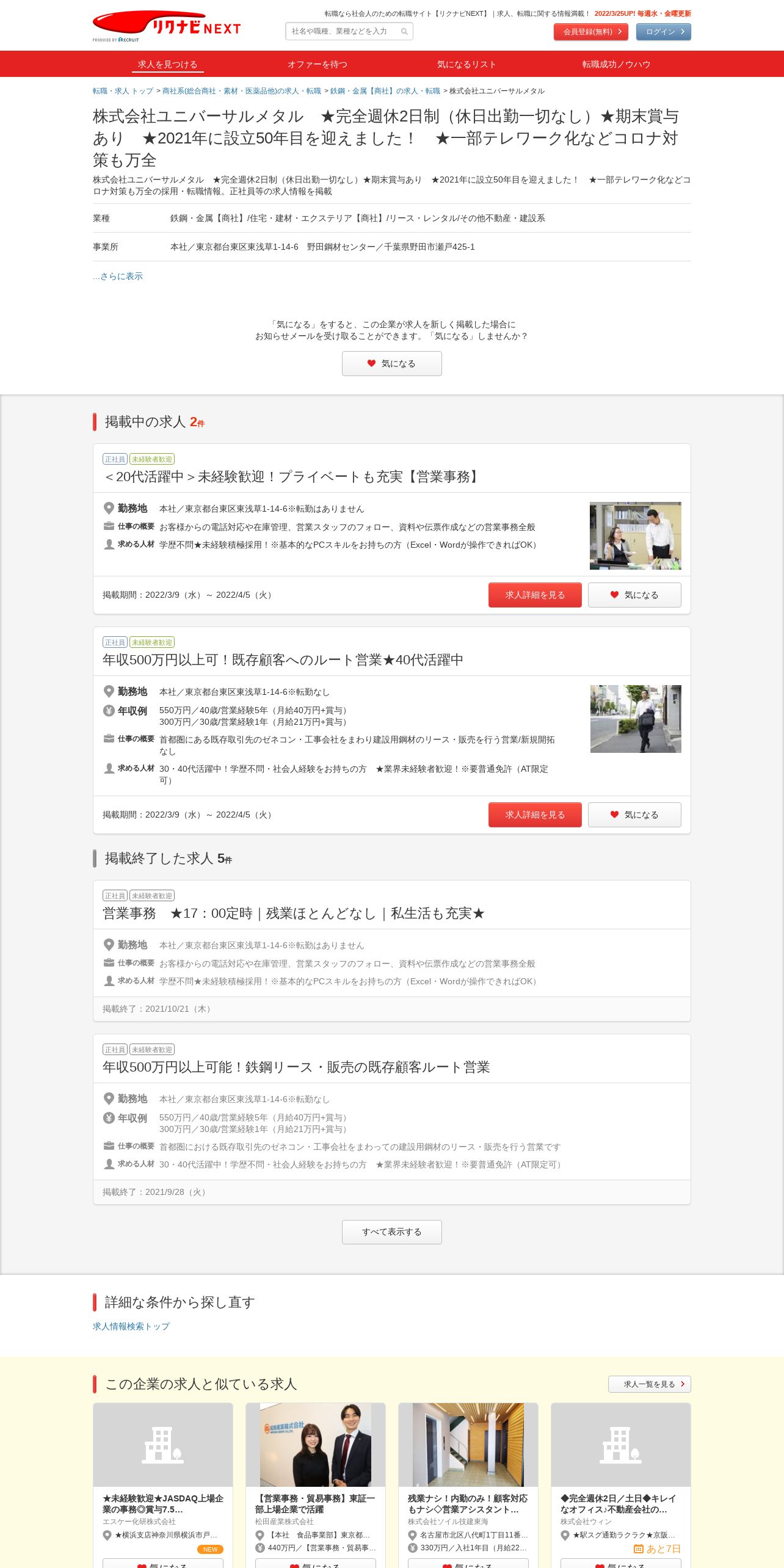Click yen icon next to 440万円 in 松田産業 card

click(260, 1548)
